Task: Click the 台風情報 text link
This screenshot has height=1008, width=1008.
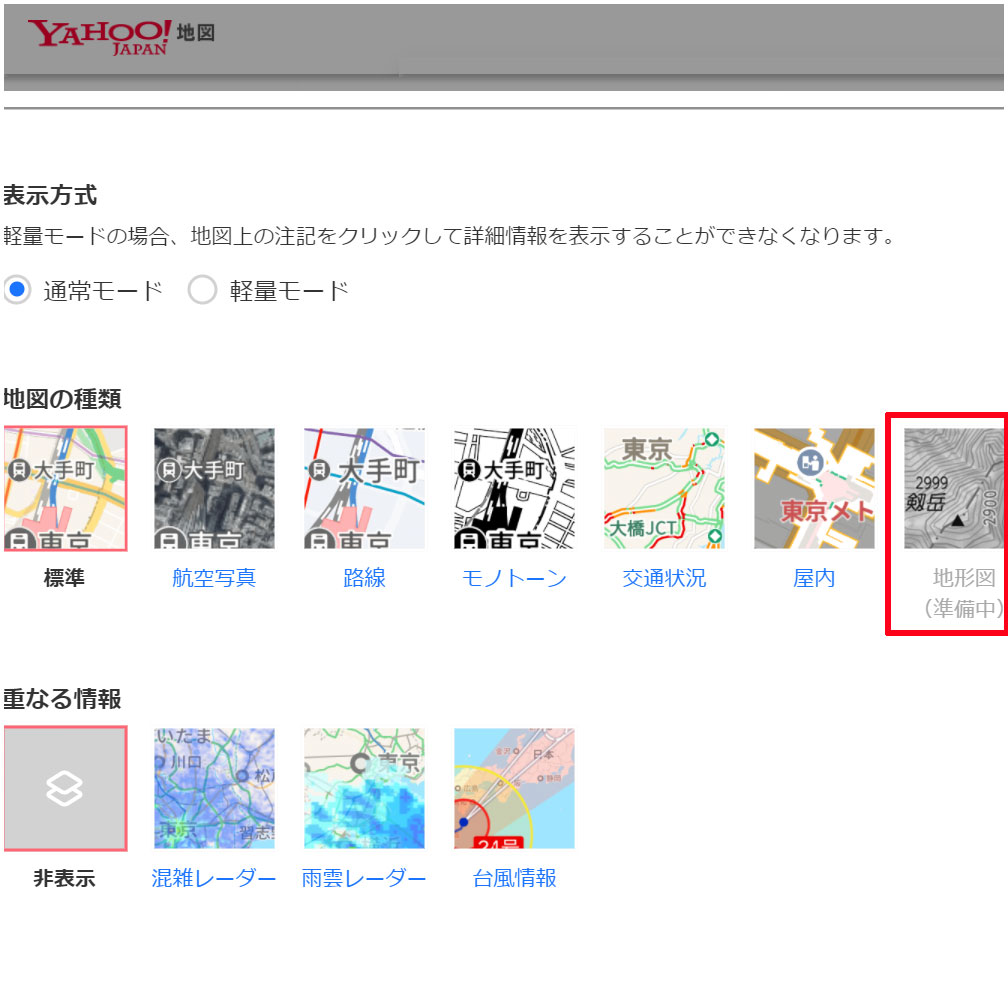Action: (514, 878)
